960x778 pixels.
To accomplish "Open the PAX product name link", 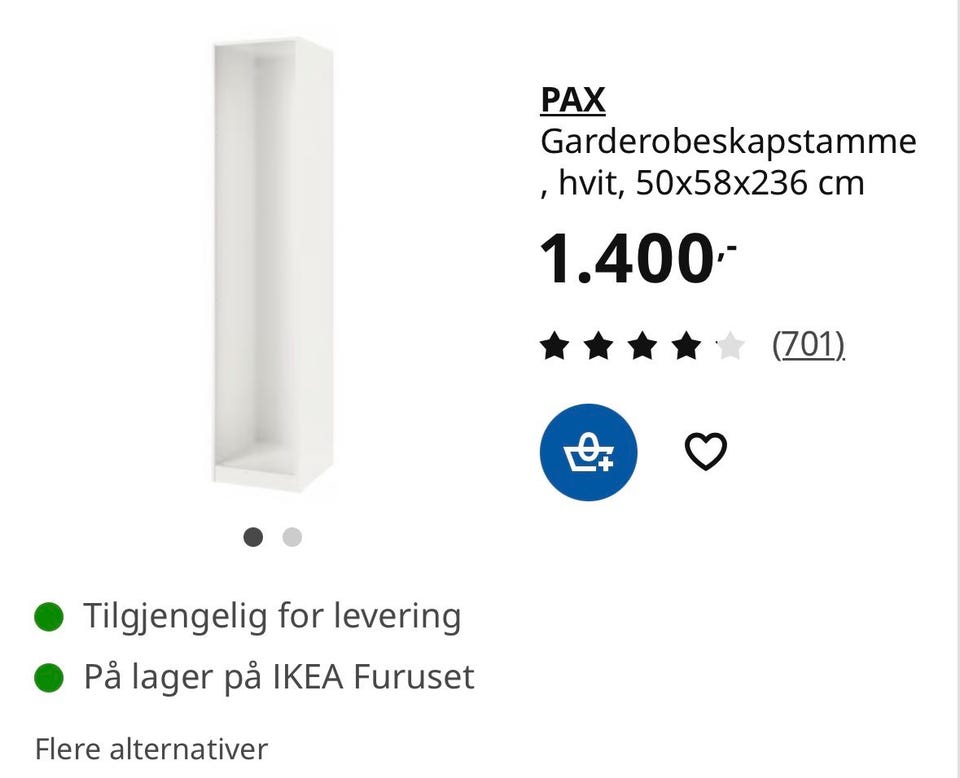I will pos(573,100).
